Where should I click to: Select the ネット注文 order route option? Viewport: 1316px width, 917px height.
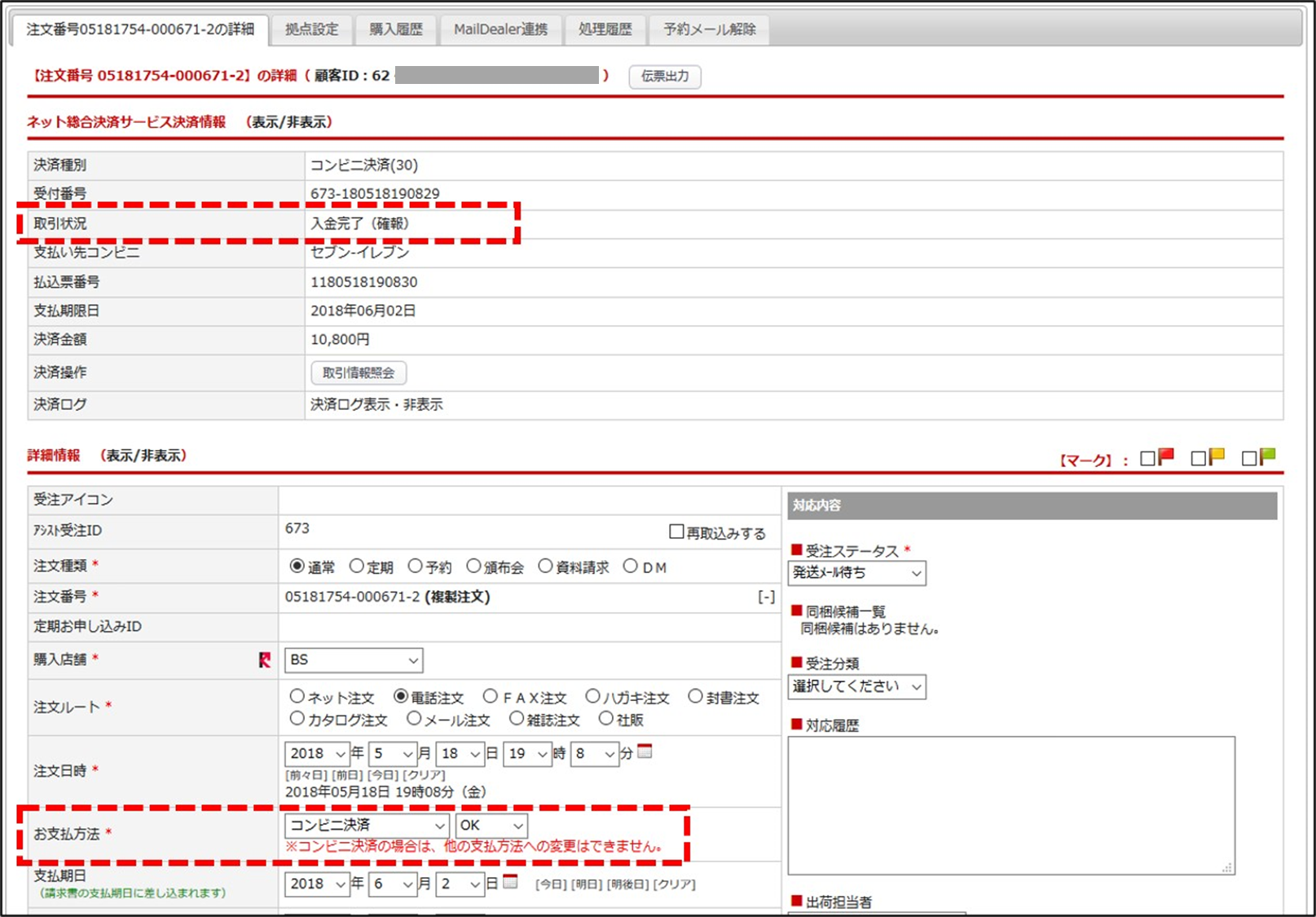(x=297, y=697)
